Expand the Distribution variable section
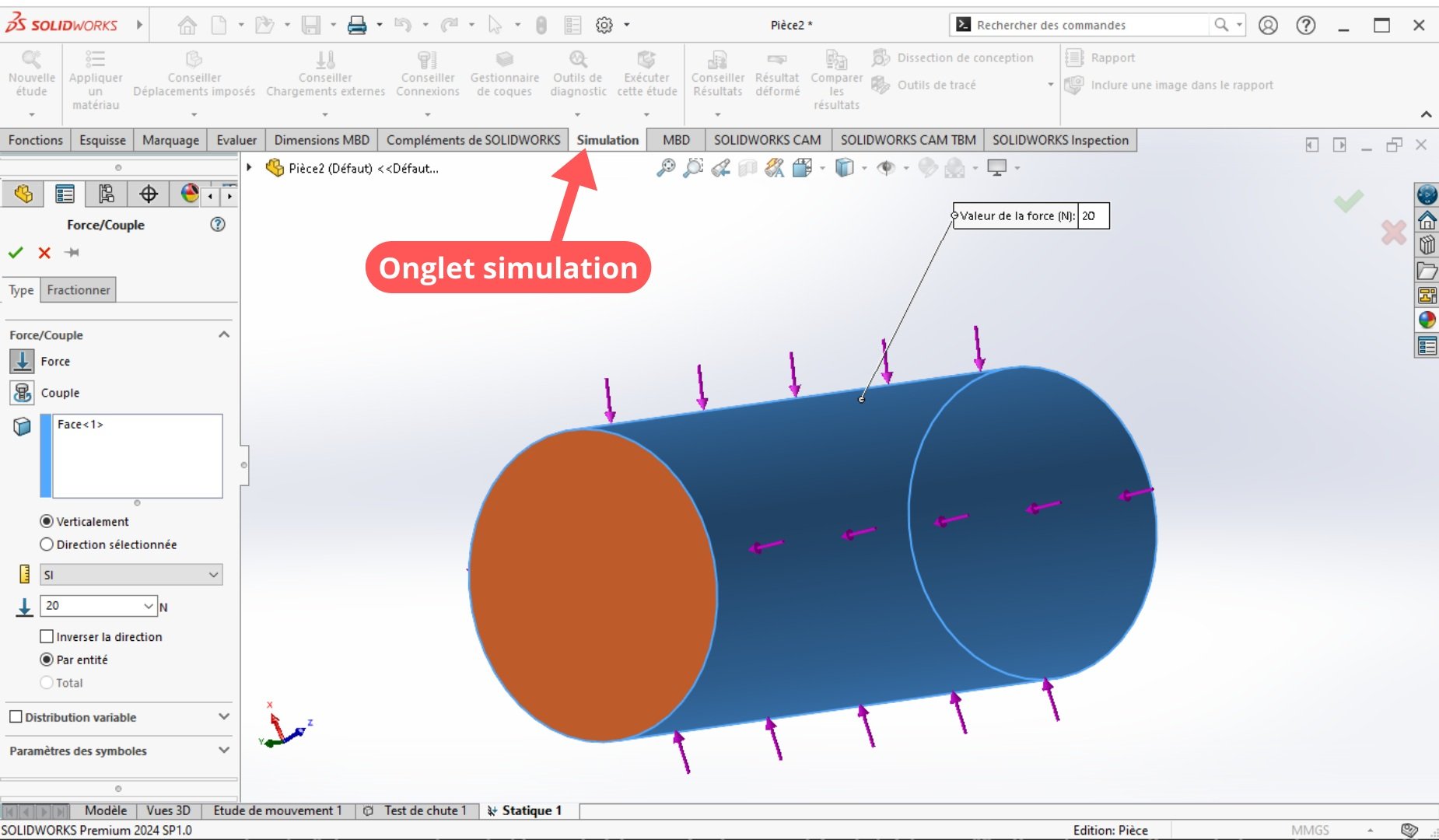 coord(224,716)
